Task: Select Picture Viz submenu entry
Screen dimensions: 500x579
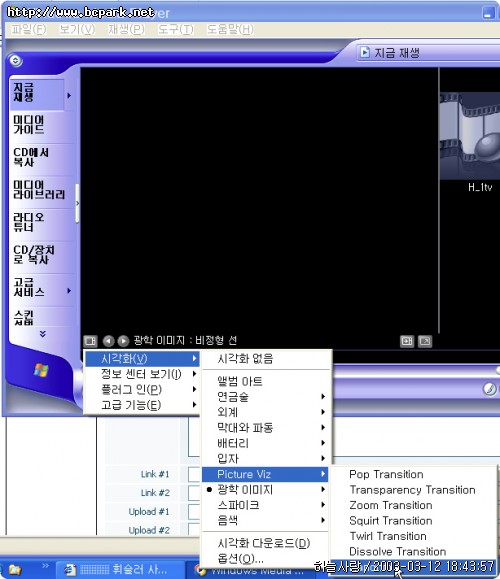Action: point(266,474)
